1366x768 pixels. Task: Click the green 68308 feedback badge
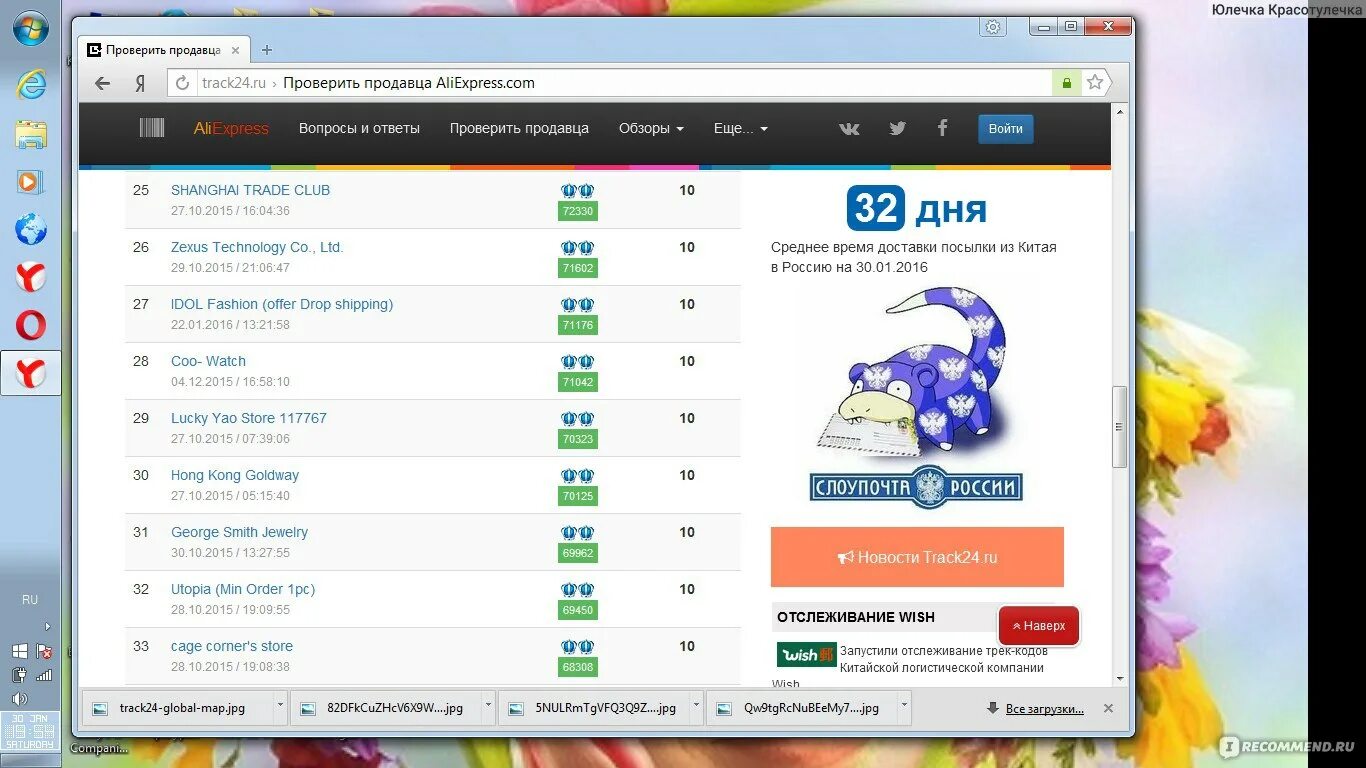coord(577,667)
